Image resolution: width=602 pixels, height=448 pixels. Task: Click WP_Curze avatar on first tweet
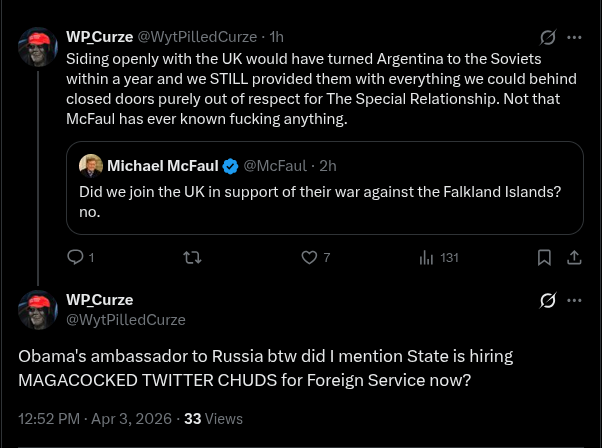click(38, 47)
